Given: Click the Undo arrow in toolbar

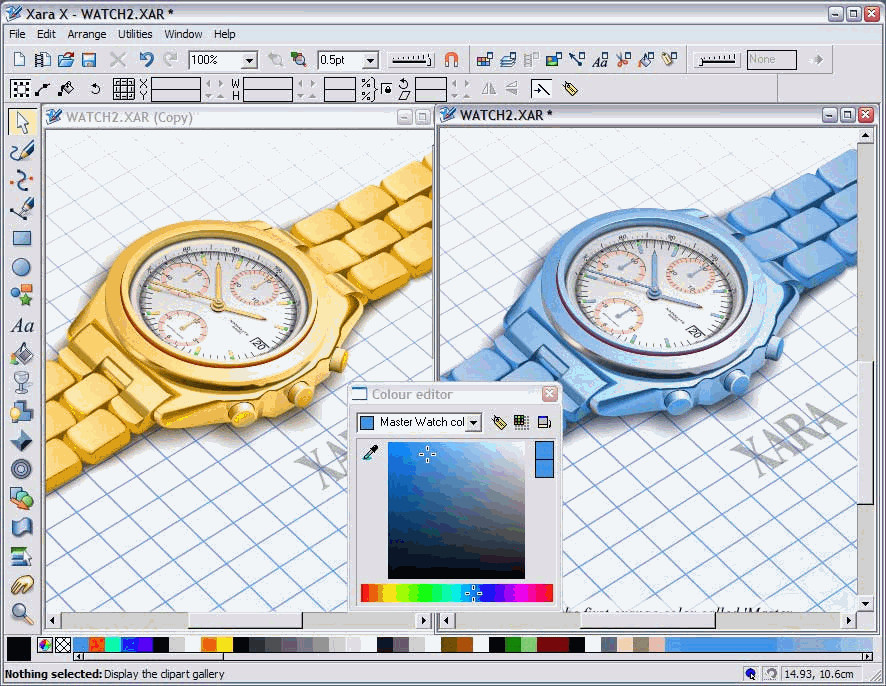Looking at the screenshot, I should coord(147,60).
